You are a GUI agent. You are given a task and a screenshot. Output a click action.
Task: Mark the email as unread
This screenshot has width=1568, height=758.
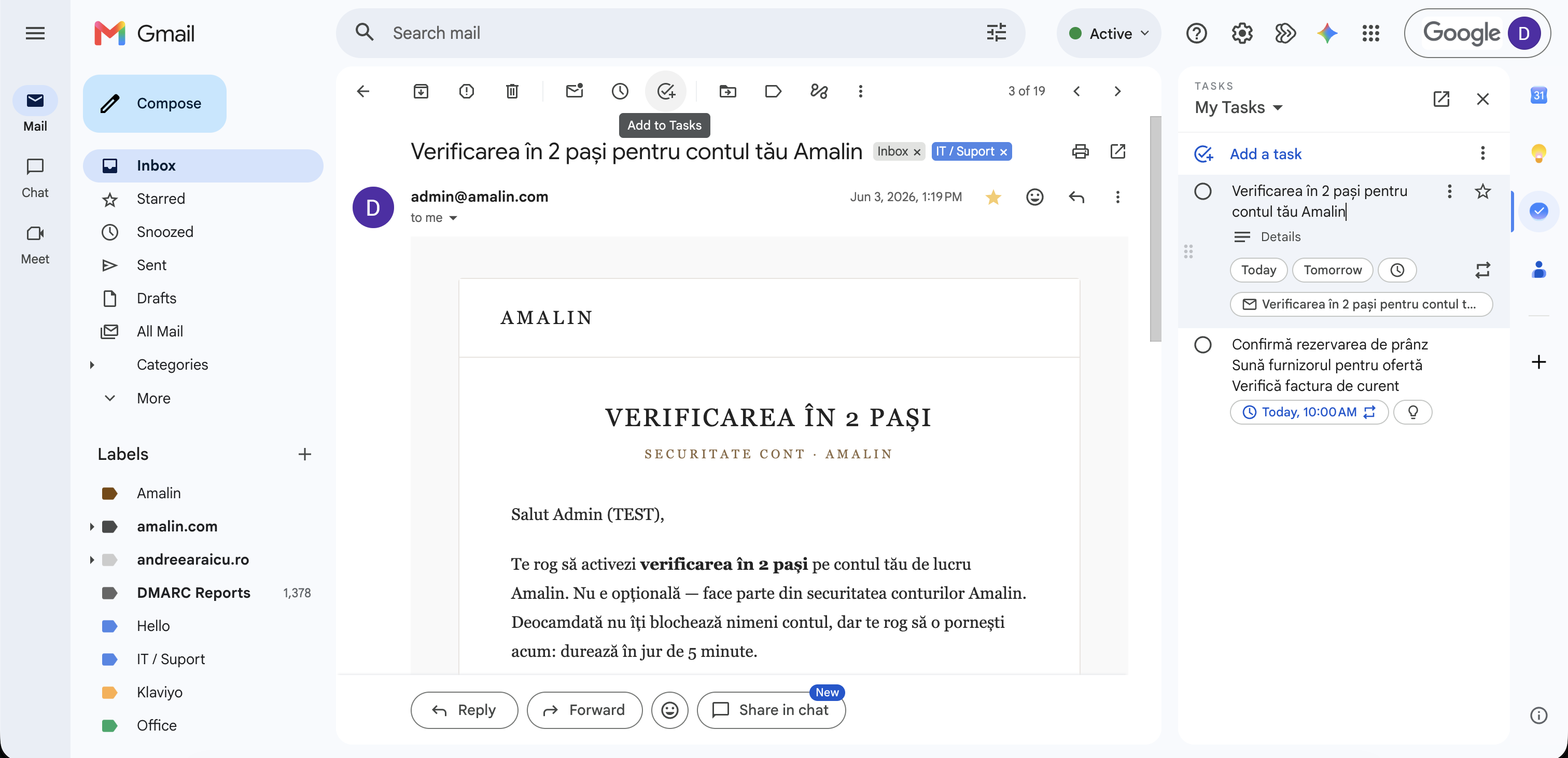[x=574, y=91]
